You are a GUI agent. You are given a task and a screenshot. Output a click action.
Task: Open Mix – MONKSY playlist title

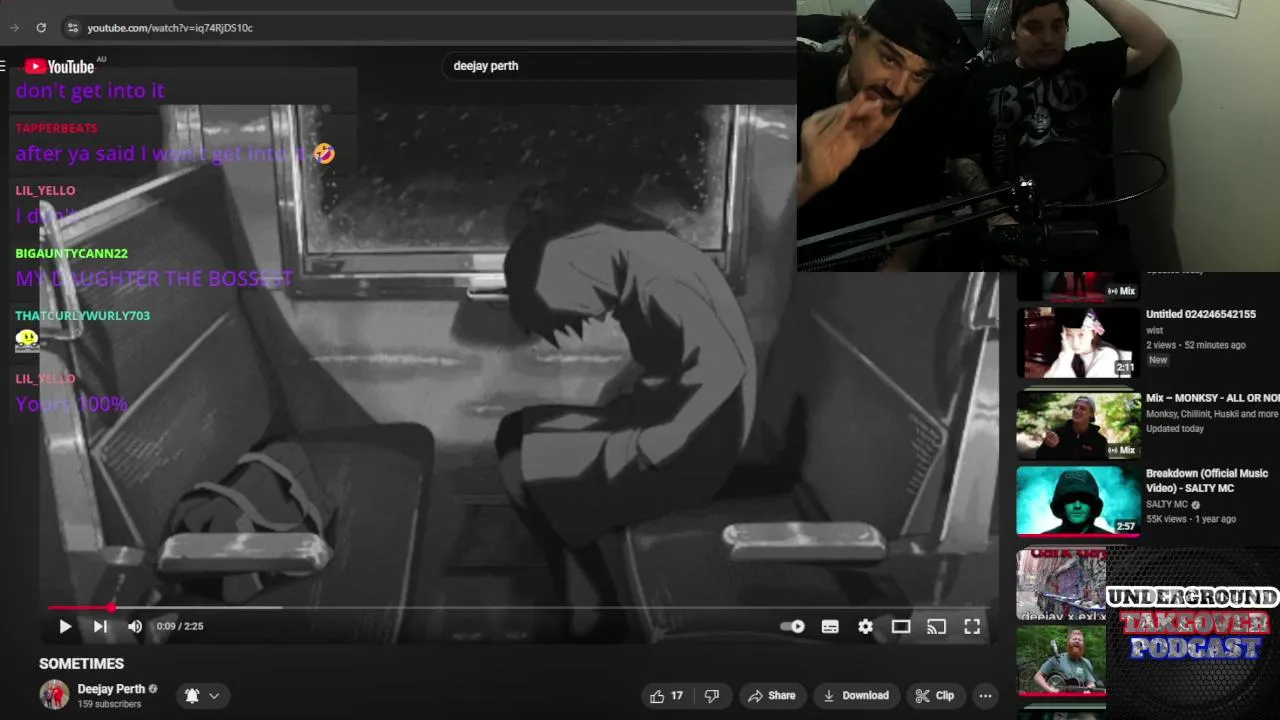point(1212,398)
